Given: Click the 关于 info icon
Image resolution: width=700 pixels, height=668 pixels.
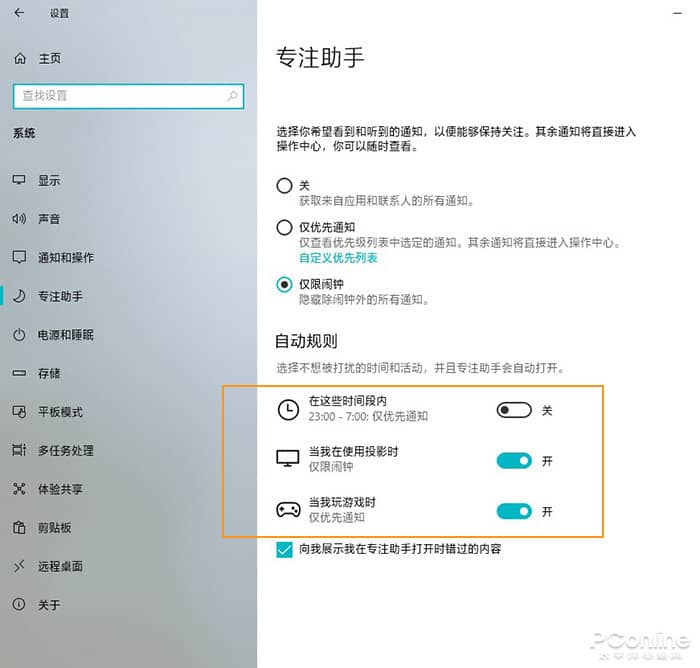Looking at the screenshot, I should [x=19, y=605].
